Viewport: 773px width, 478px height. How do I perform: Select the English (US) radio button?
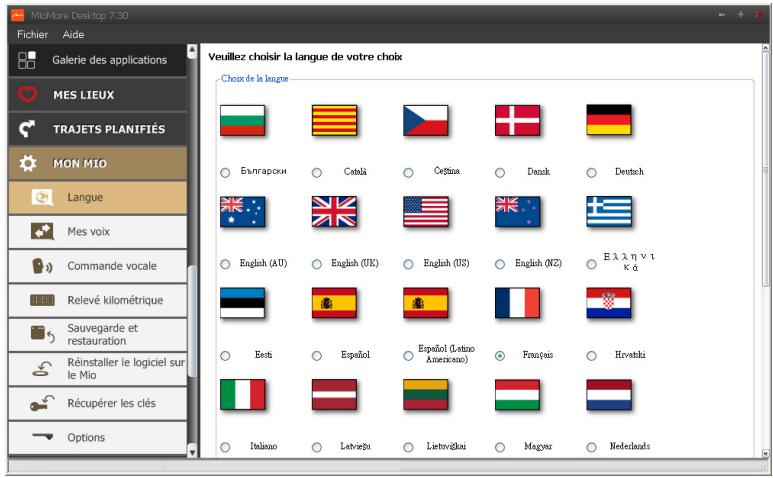pos(408,264)
